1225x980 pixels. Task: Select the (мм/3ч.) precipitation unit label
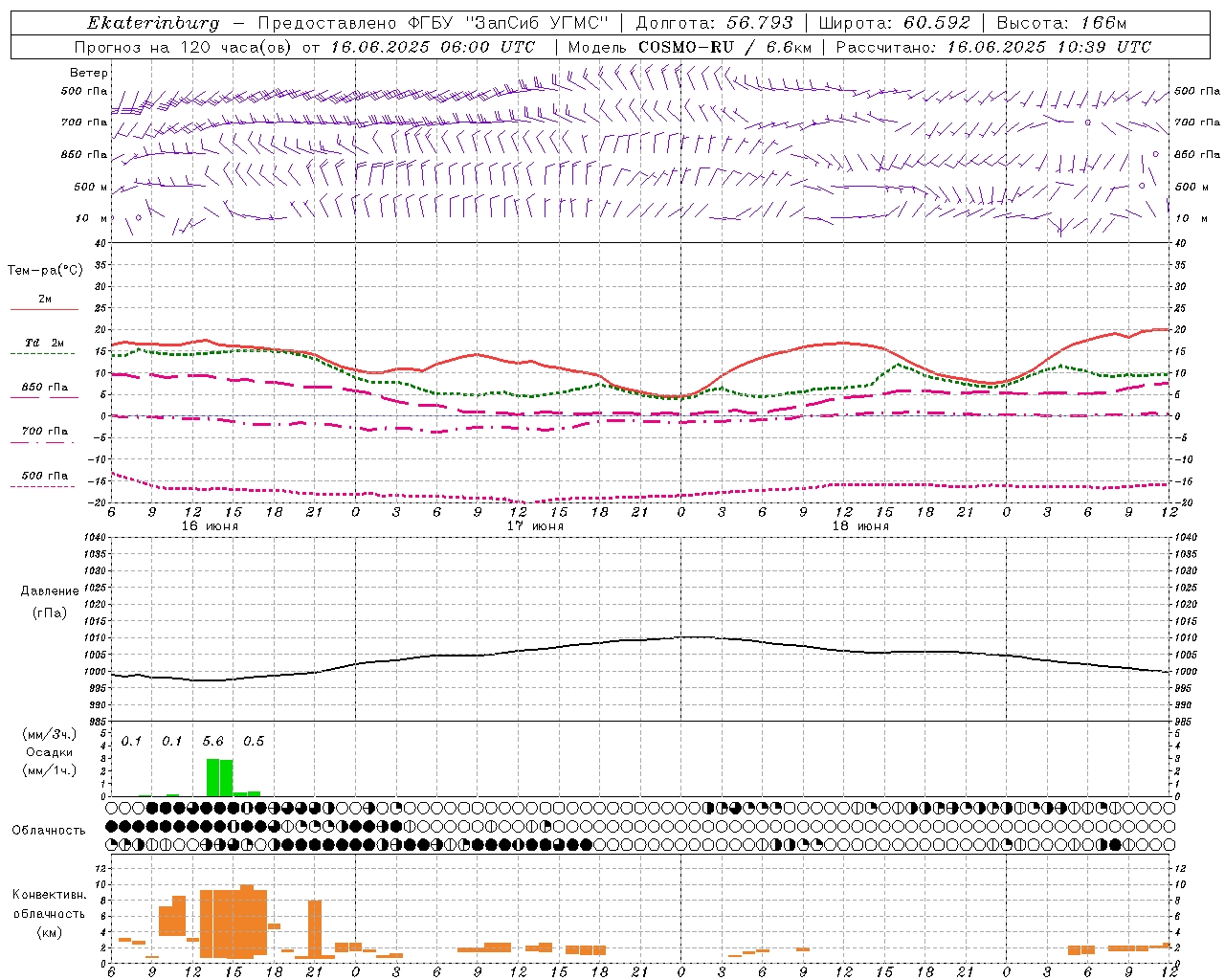pyautogui.click(x=49, y=734)
